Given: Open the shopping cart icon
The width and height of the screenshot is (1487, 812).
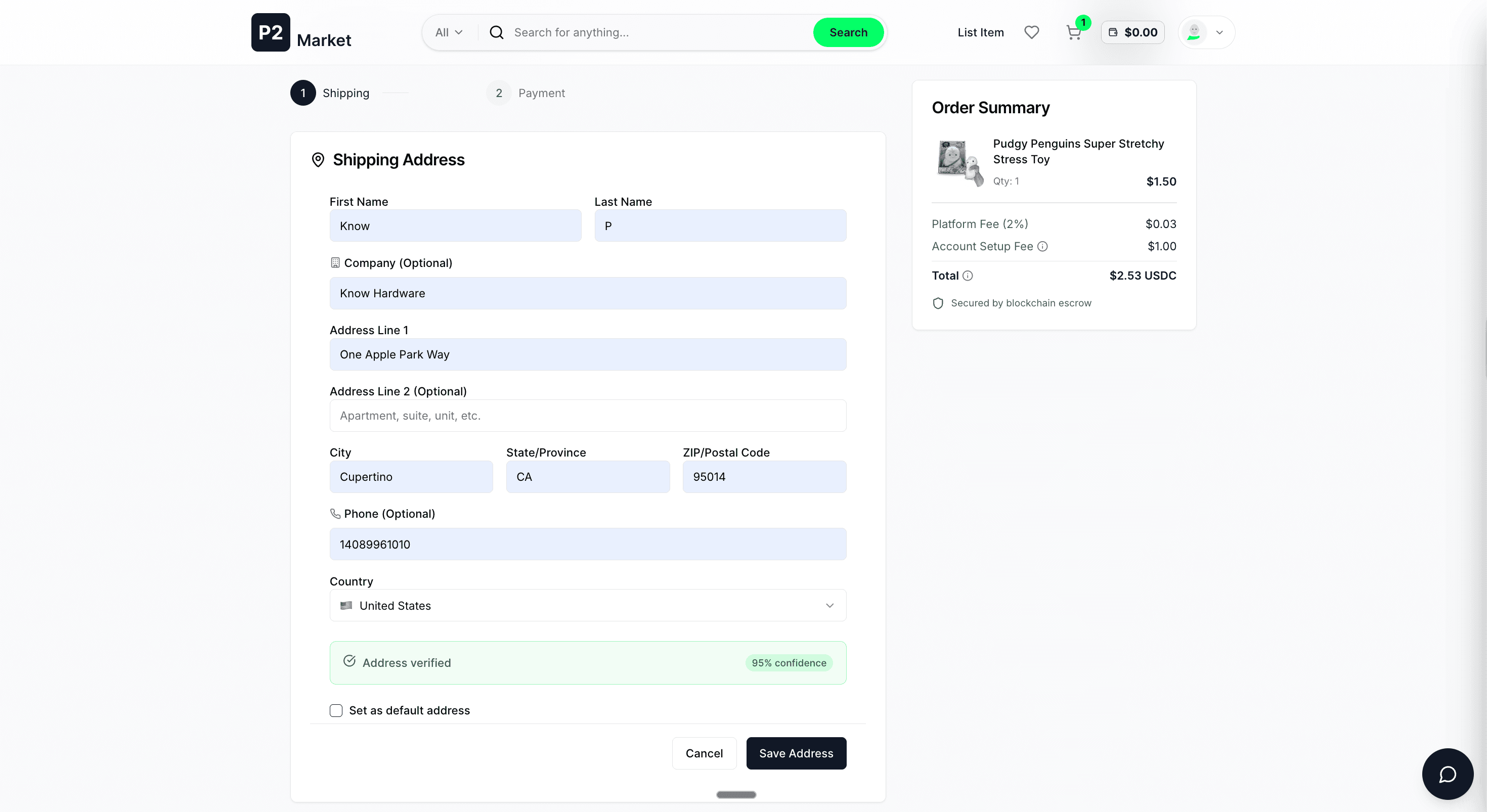Looking at the screenshot, I should click(x=1073, y=32).
